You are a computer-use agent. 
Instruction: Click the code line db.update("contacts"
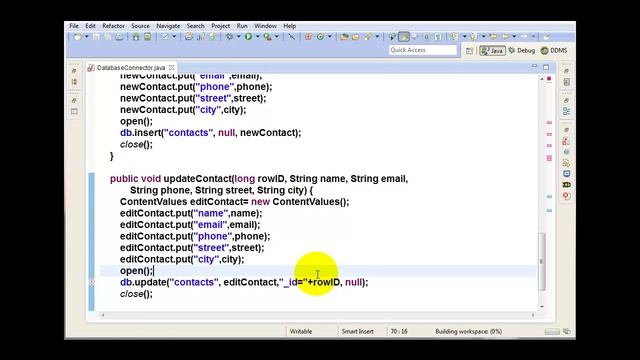click(244, 282)
